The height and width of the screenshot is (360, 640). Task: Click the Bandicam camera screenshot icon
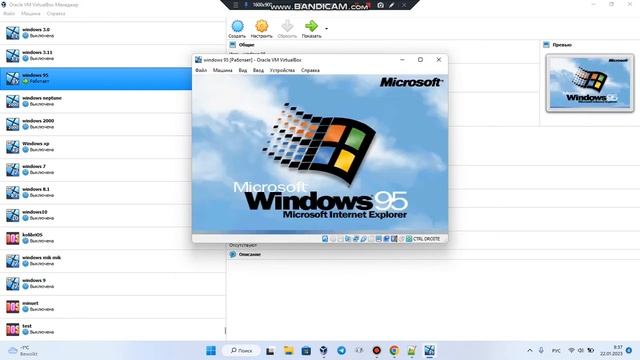(380, 5)
